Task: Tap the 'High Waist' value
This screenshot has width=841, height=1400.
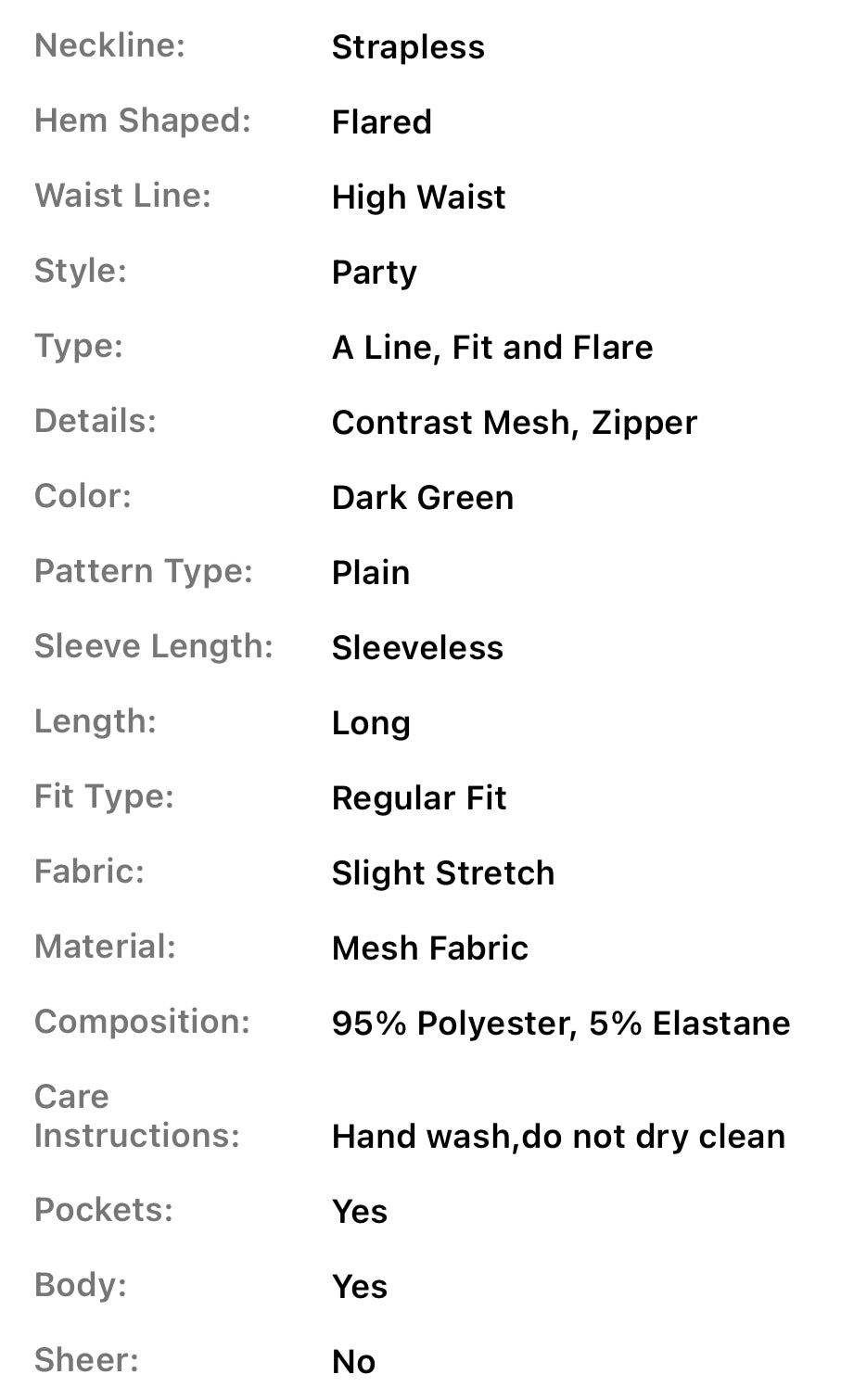Action: (x=418, y=197)
